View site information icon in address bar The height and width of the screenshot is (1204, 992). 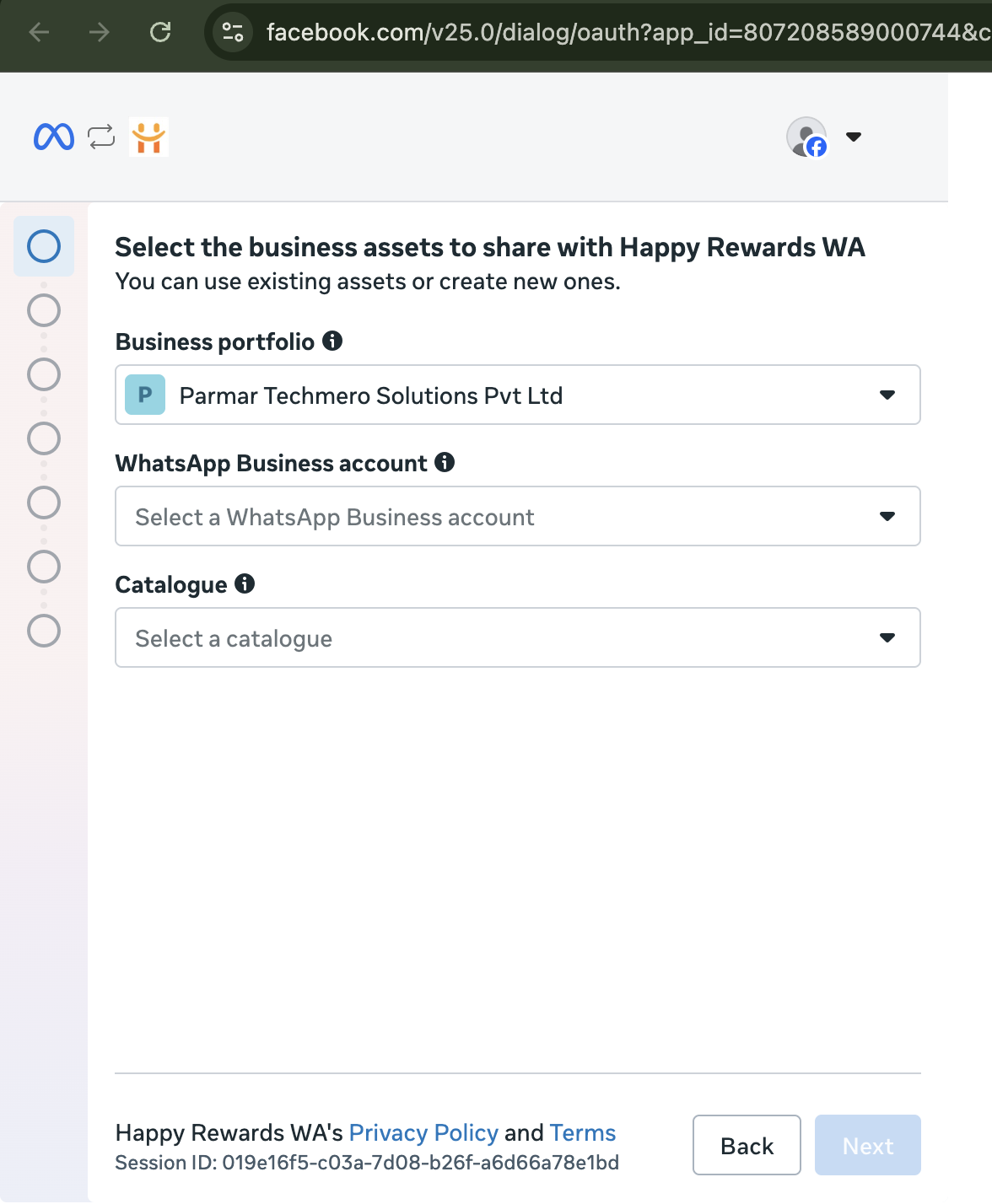(232, 32)
